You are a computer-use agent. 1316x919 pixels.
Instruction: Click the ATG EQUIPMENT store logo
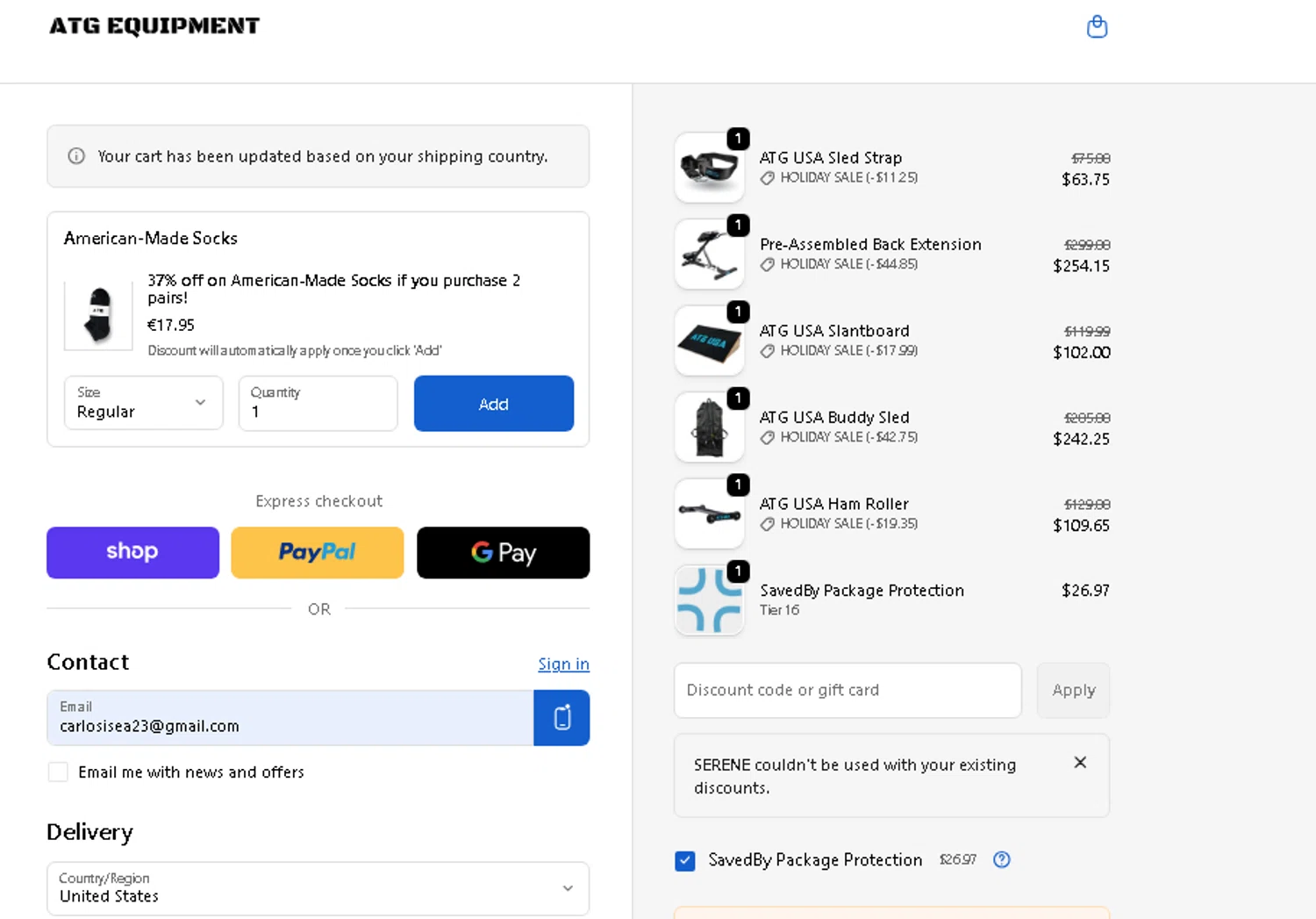click(154, 26)
